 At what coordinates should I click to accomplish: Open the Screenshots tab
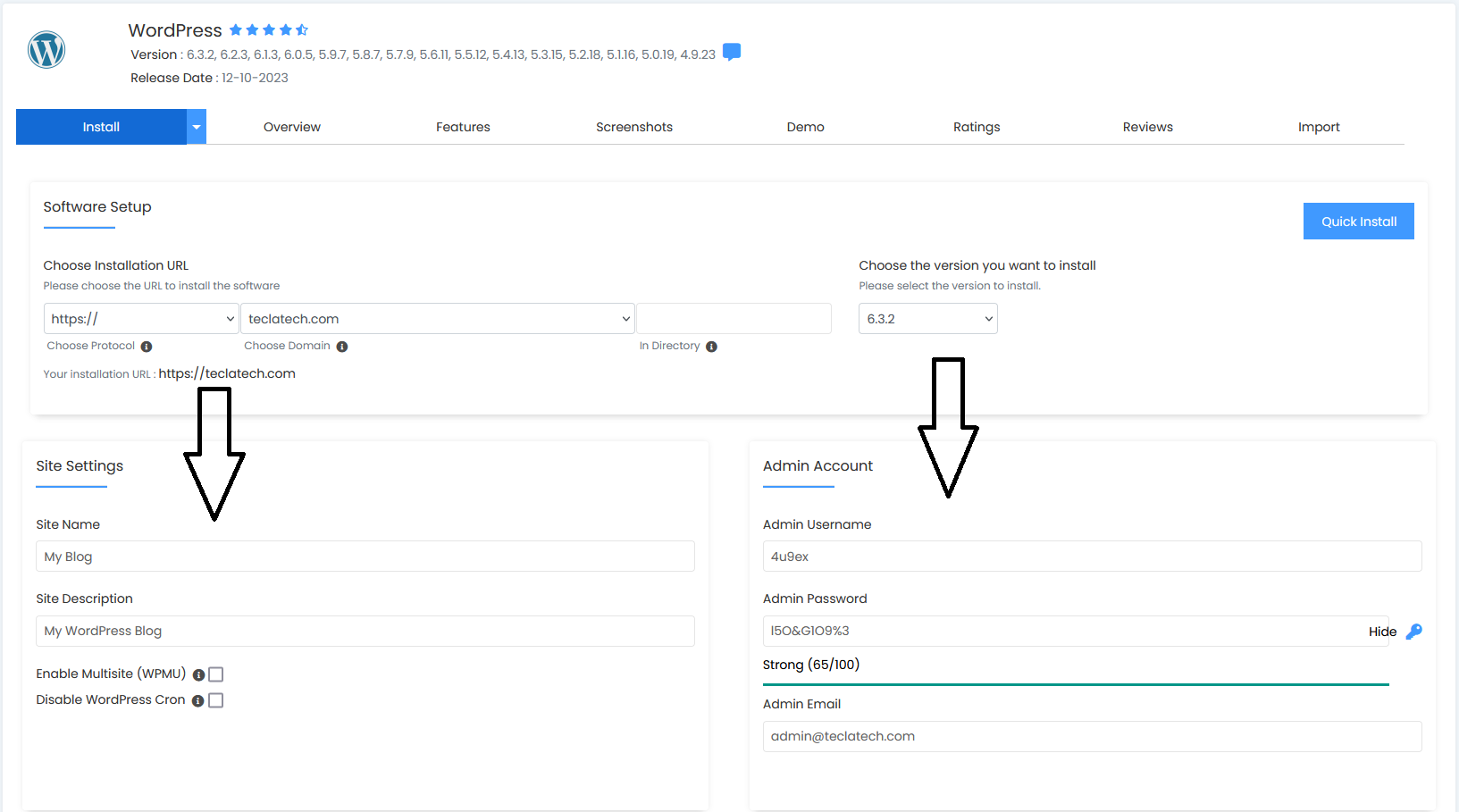pos(633,127)
